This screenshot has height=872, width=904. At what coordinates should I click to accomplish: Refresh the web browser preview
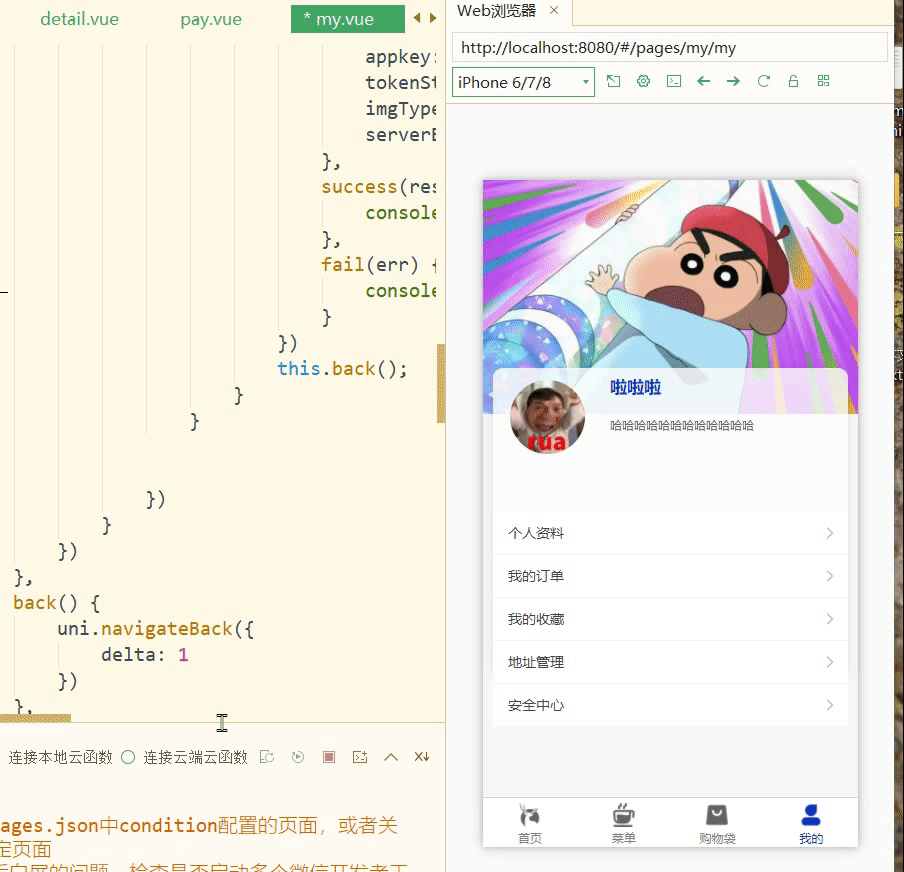[763, 81]
